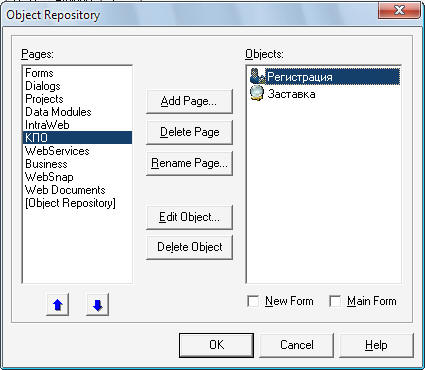
Task: Select the КПО page
Action: coord(77,138)
